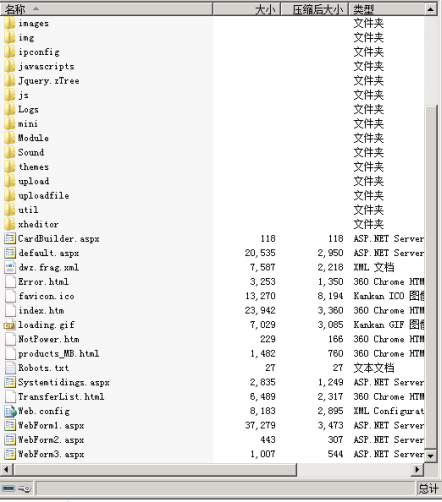This screenshot has height=502, width=442.
Task: Select the CardBuilder.aspx file icon
Action: pos(10,239)
